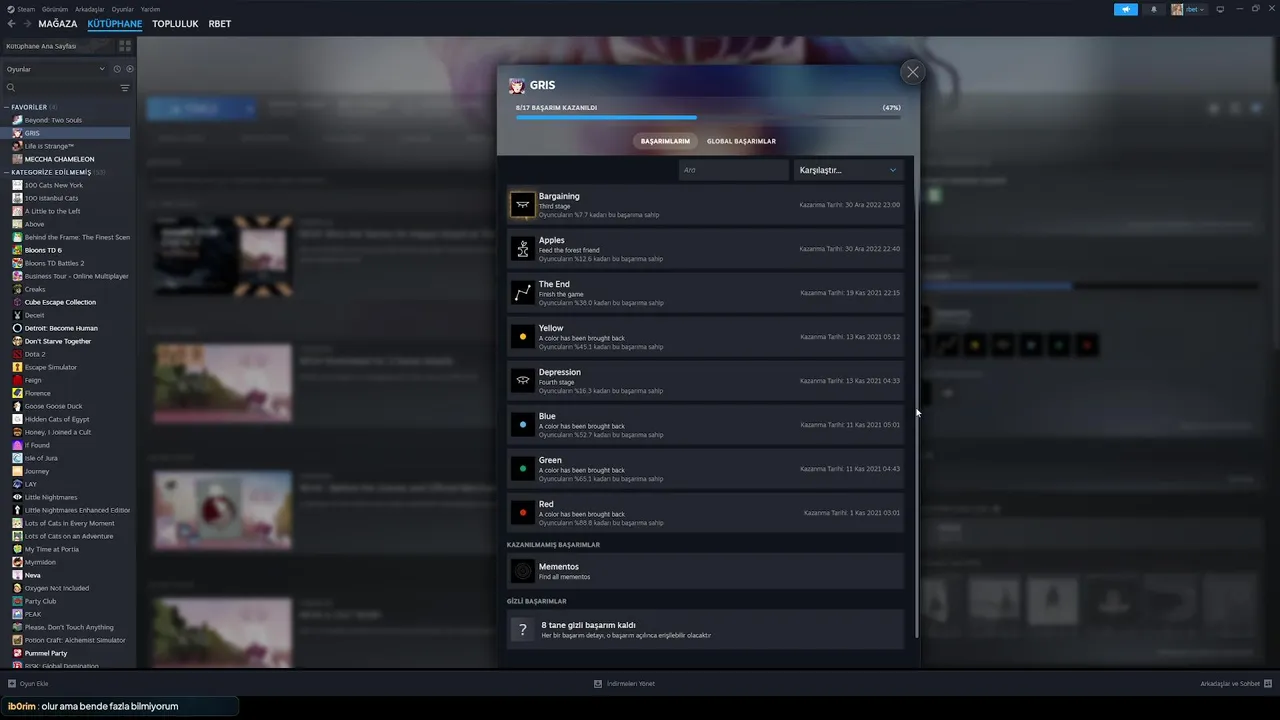Open the MAĞAZA store tab
Image resolution: width=1280 pixels, height=720 pixels.
point(58,24)
